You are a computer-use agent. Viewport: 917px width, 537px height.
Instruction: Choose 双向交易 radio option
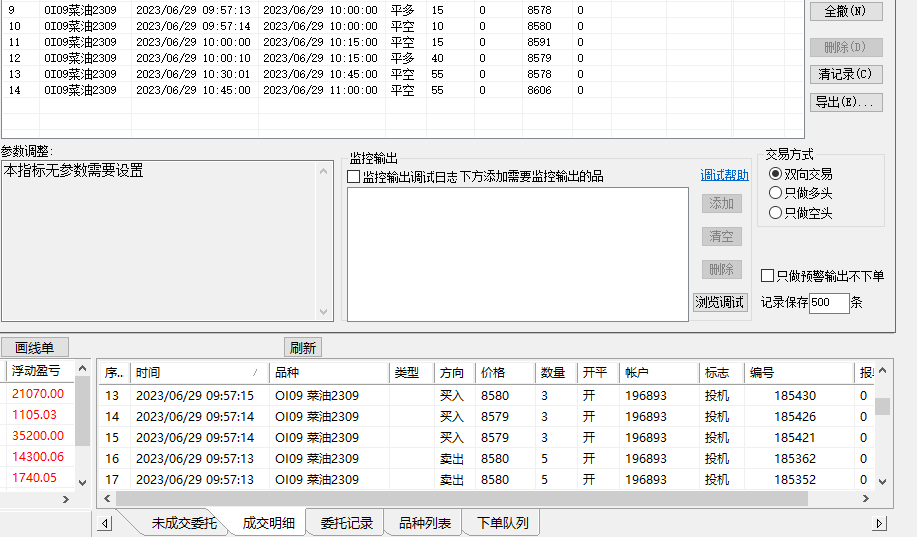[x=775, y=174]
